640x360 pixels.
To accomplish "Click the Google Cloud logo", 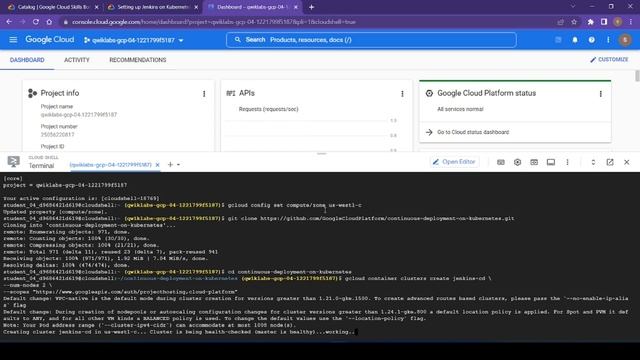I will point(50,40).
